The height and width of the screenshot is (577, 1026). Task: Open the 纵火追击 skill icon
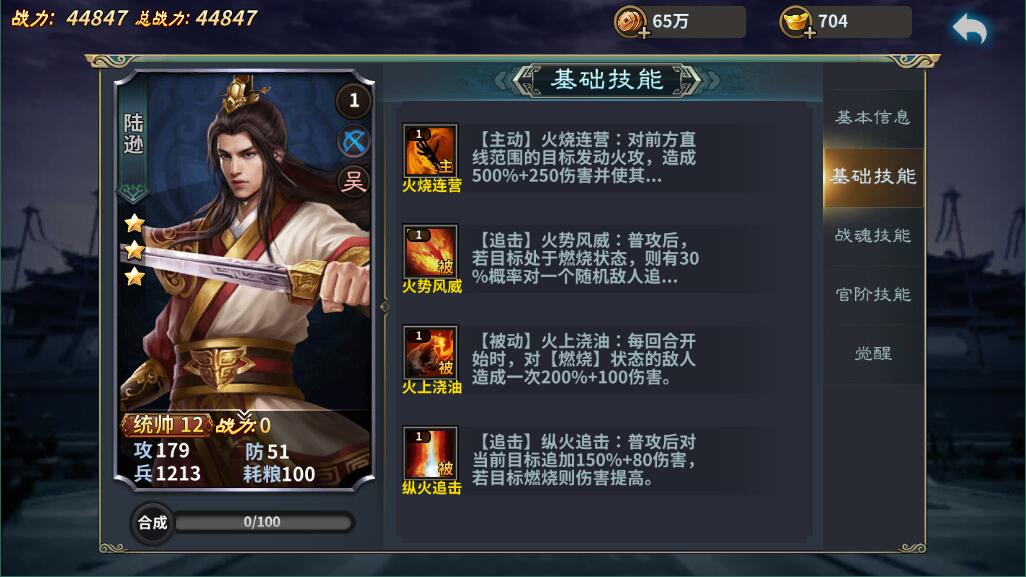pos(431,453)
